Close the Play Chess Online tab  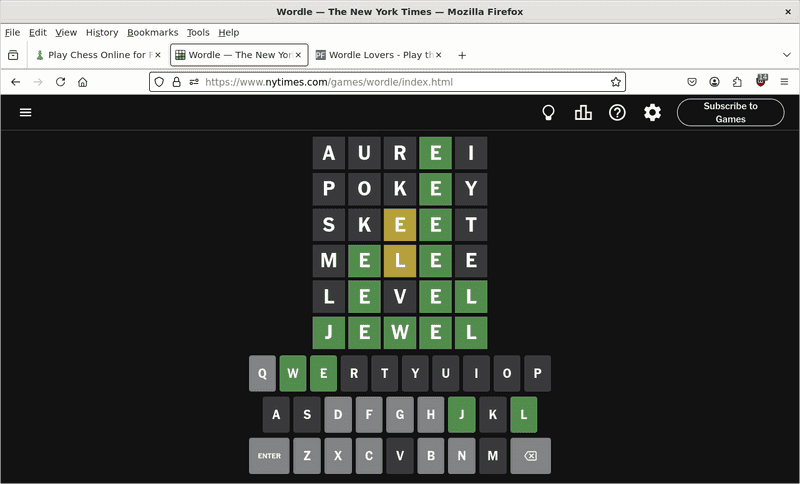pos(158,55)
